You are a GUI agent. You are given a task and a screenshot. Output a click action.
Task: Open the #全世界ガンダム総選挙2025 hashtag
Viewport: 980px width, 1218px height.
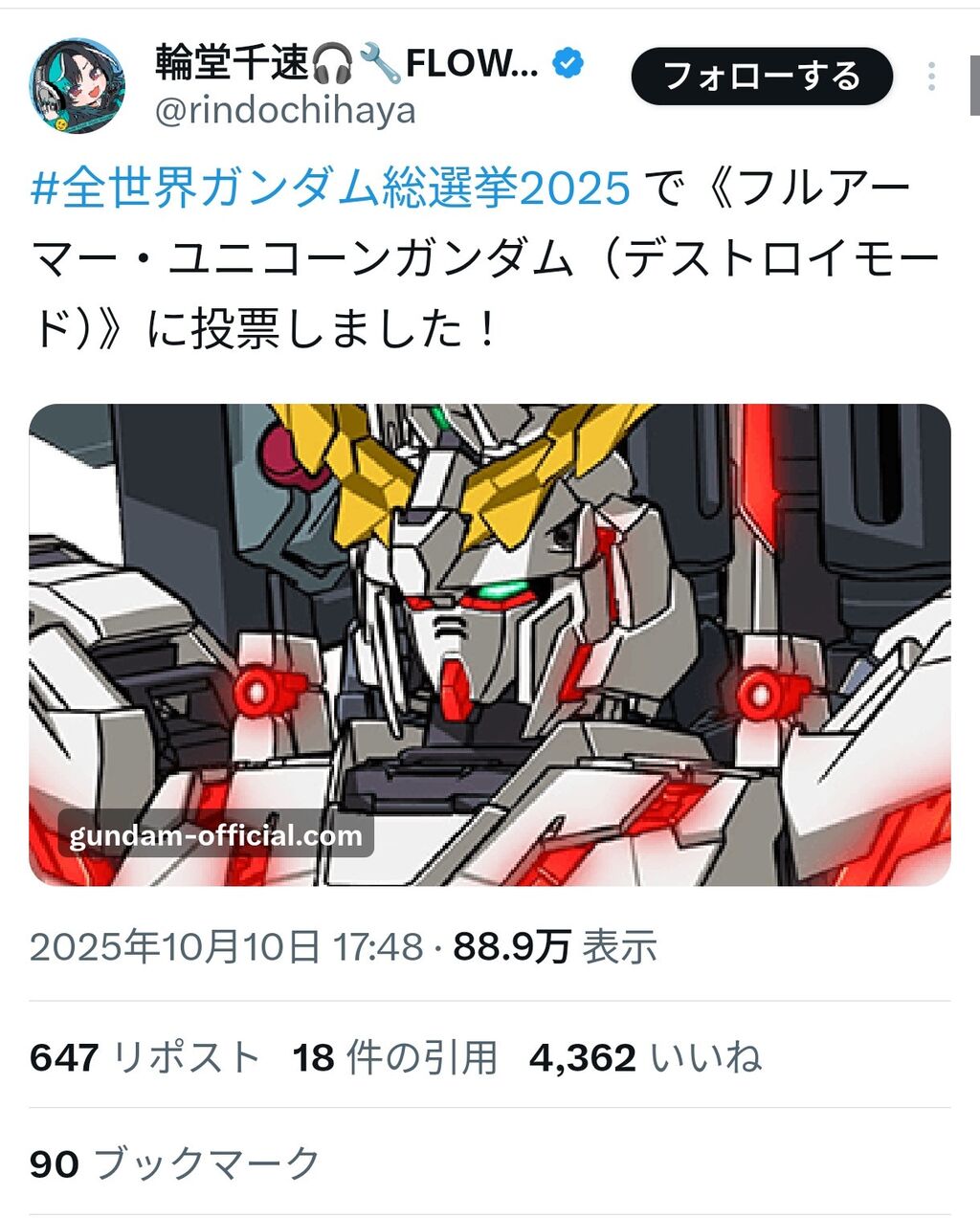click(331, 188)
